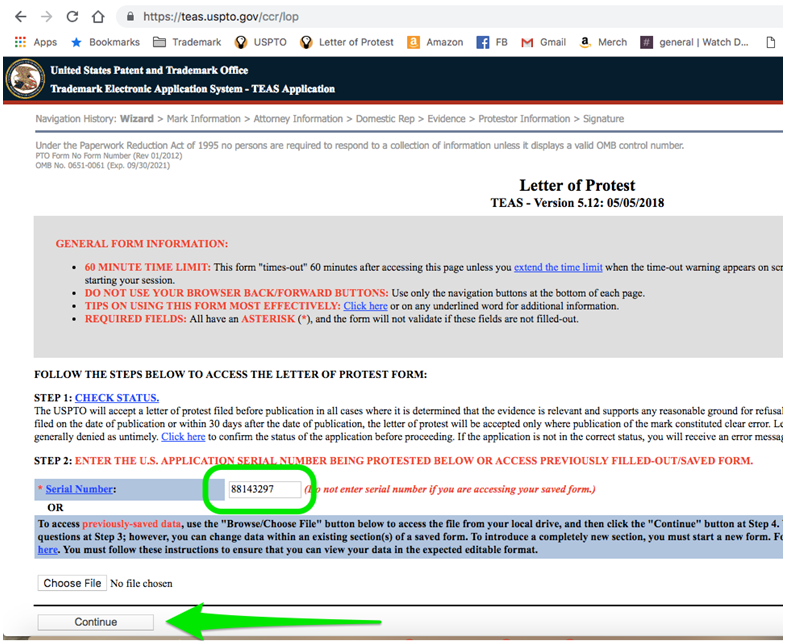Click the USPTO eagle seal logo
790x644 pixels.
(25, 79)
